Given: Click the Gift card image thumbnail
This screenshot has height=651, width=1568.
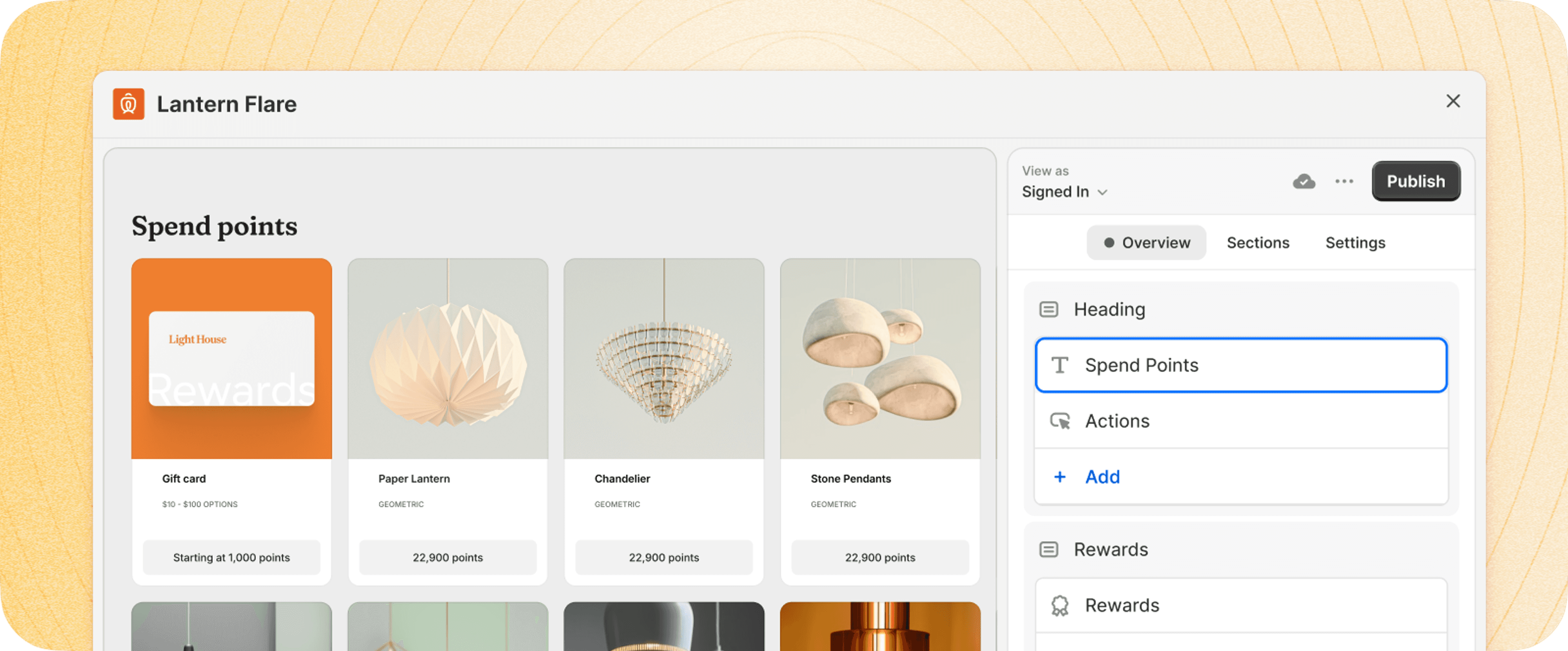Looking at the screenshot, I should (x=231, y=359).
